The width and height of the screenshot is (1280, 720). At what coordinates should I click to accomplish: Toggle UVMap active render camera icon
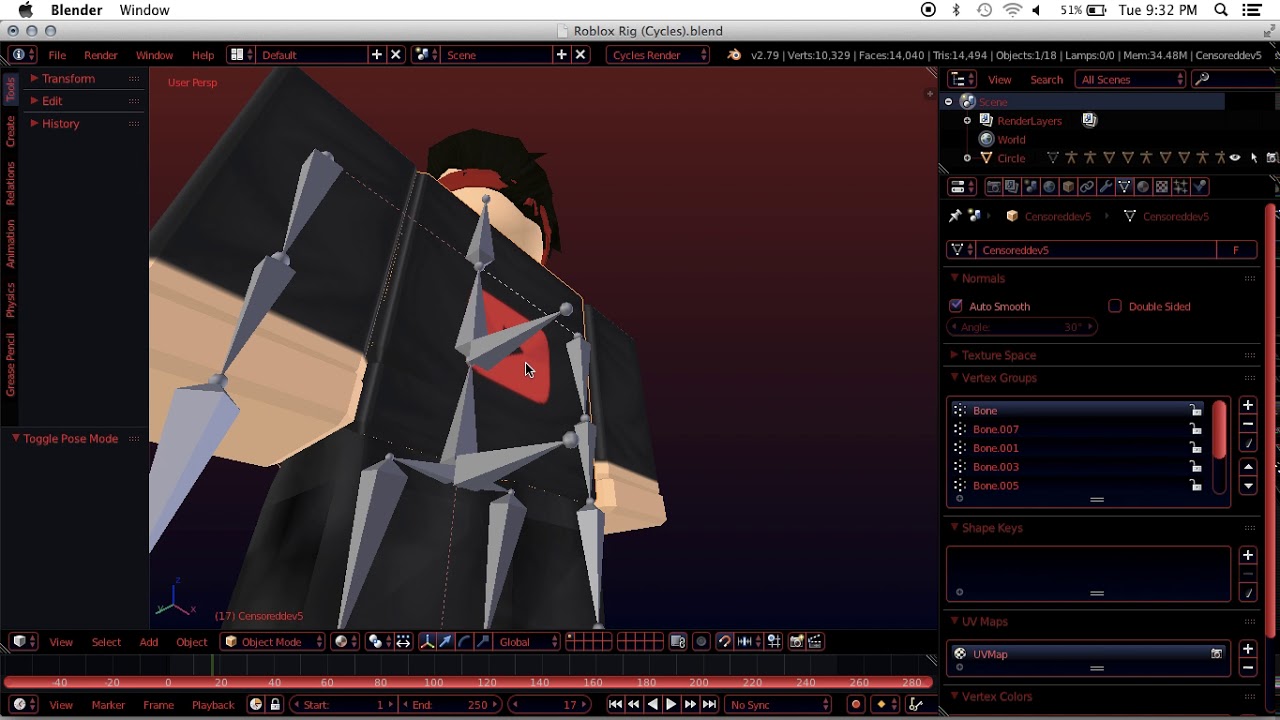pos(1216,654)
